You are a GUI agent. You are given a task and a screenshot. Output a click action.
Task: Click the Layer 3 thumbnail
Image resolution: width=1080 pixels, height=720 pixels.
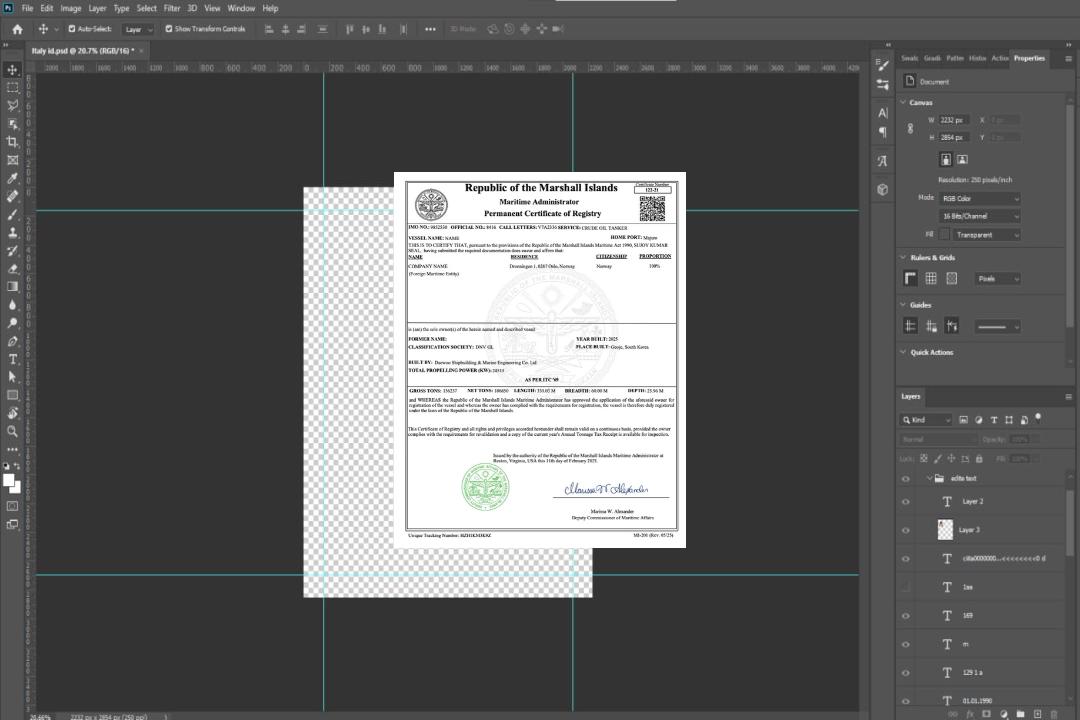[945, 529]
